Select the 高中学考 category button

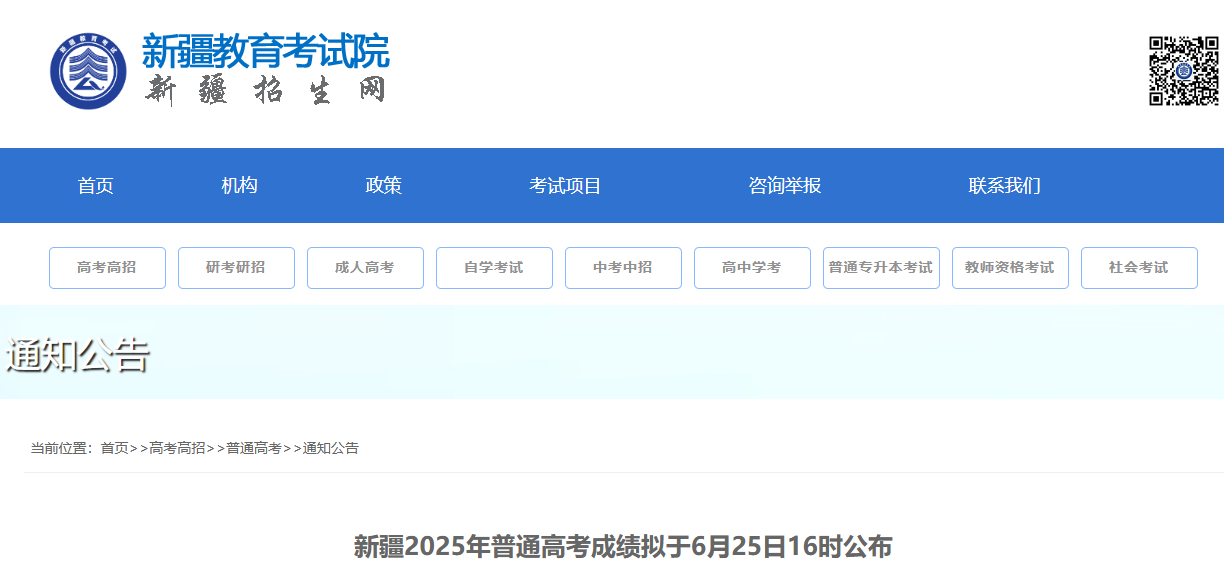pos(752,268)
